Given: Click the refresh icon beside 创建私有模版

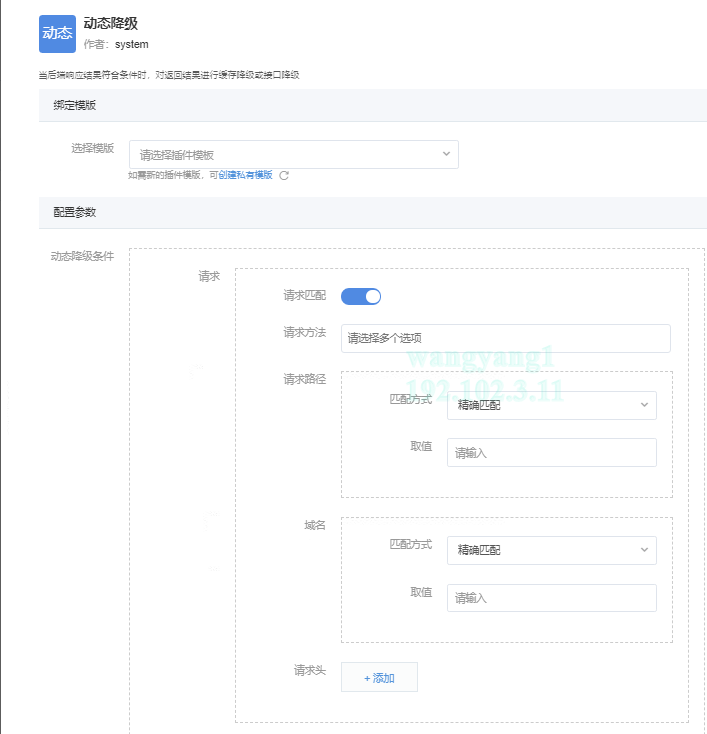Looking at the screenshot, I should coord(284,175).
